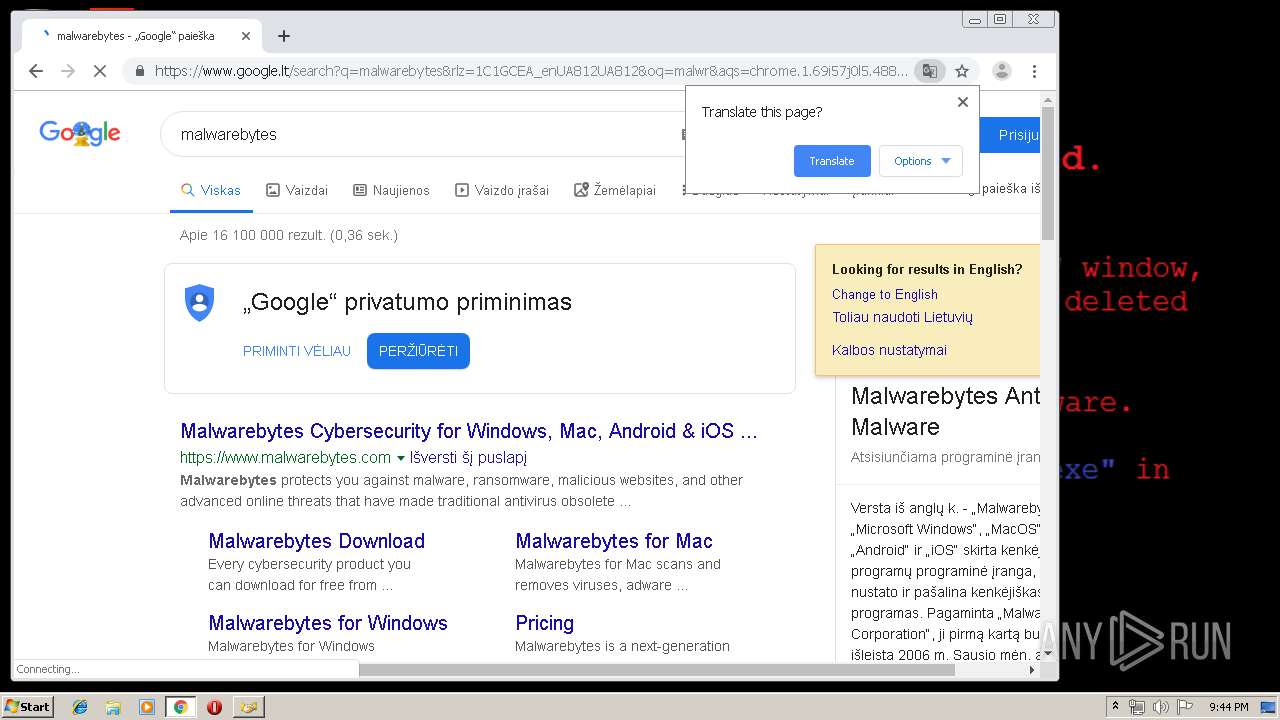Viewport: 1280px width, 720px height.
Task: Click the last taskbar application icon
Action: [x=248, y=707]
